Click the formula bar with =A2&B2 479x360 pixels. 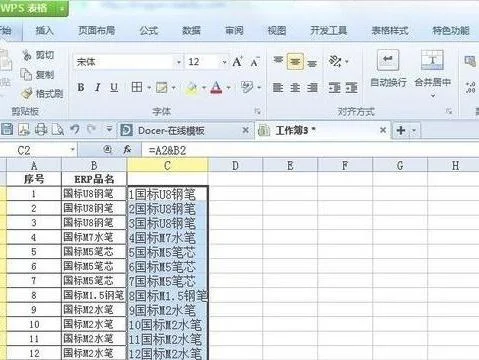(310, 150)
